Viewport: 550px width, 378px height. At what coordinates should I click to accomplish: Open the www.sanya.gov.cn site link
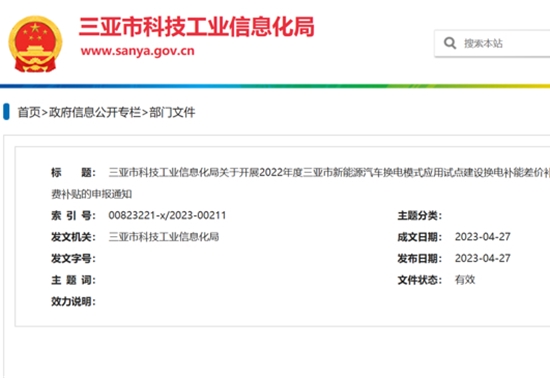pos(138,51)
